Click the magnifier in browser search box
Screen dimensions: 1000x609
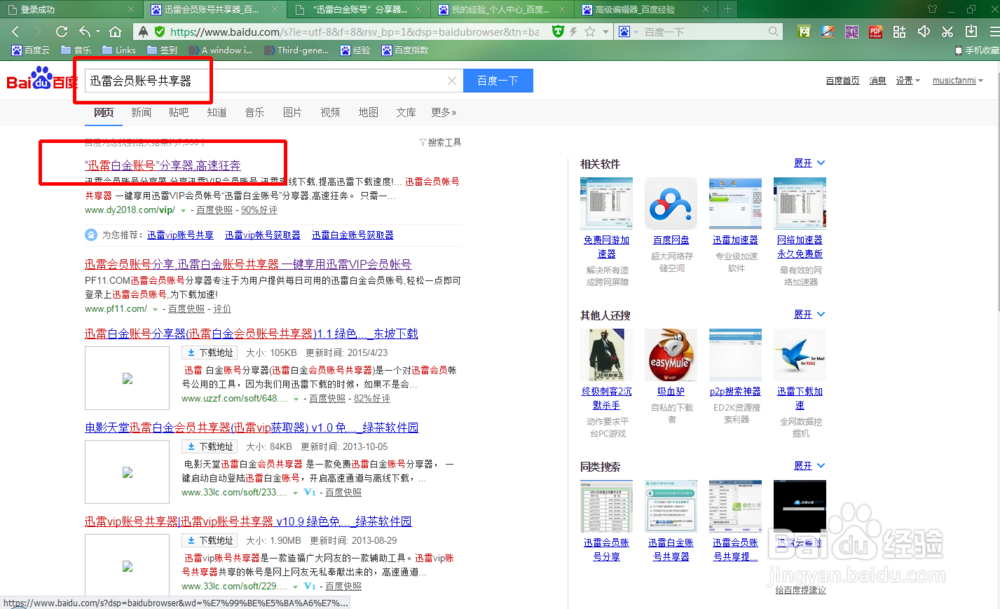coord(773,31)
